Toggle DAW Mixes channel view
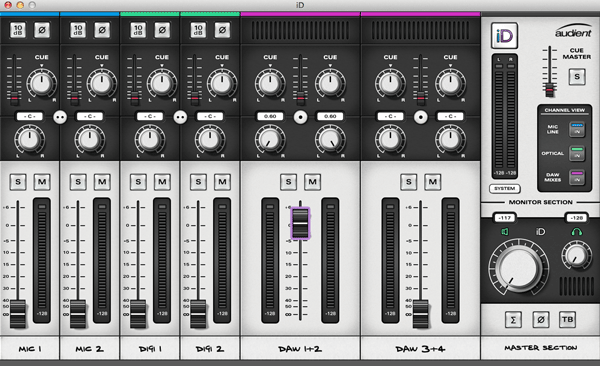600x366 pixels. (x=577, y=177)
